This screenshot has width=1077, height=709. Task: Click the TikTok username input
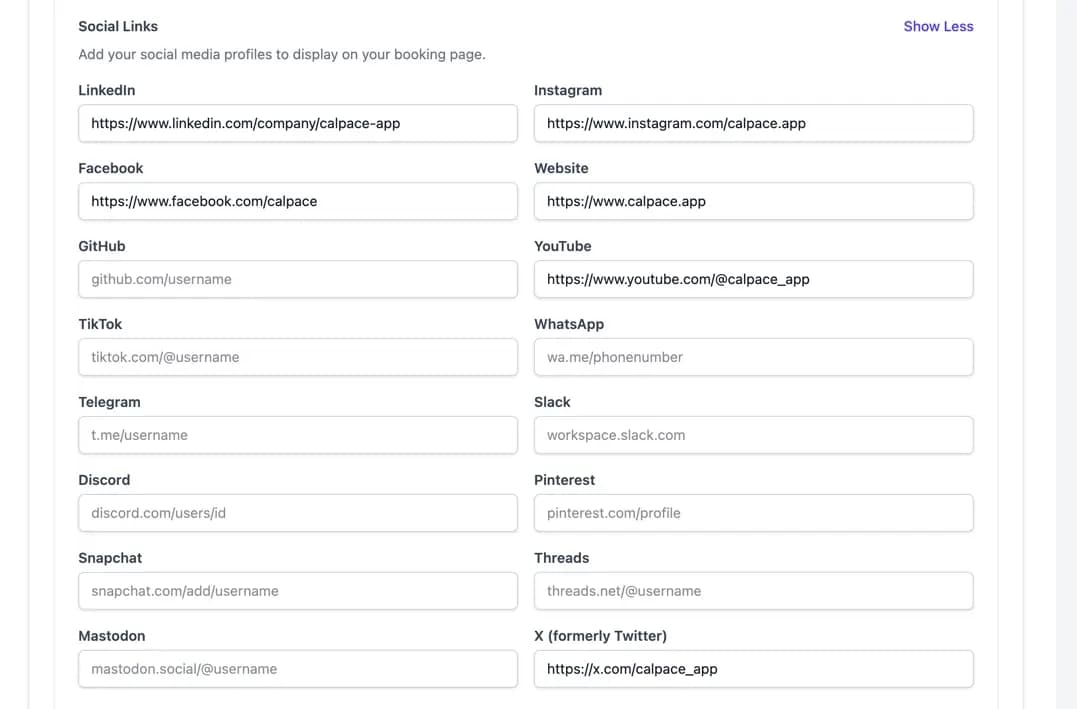click(x=297, y=357)
